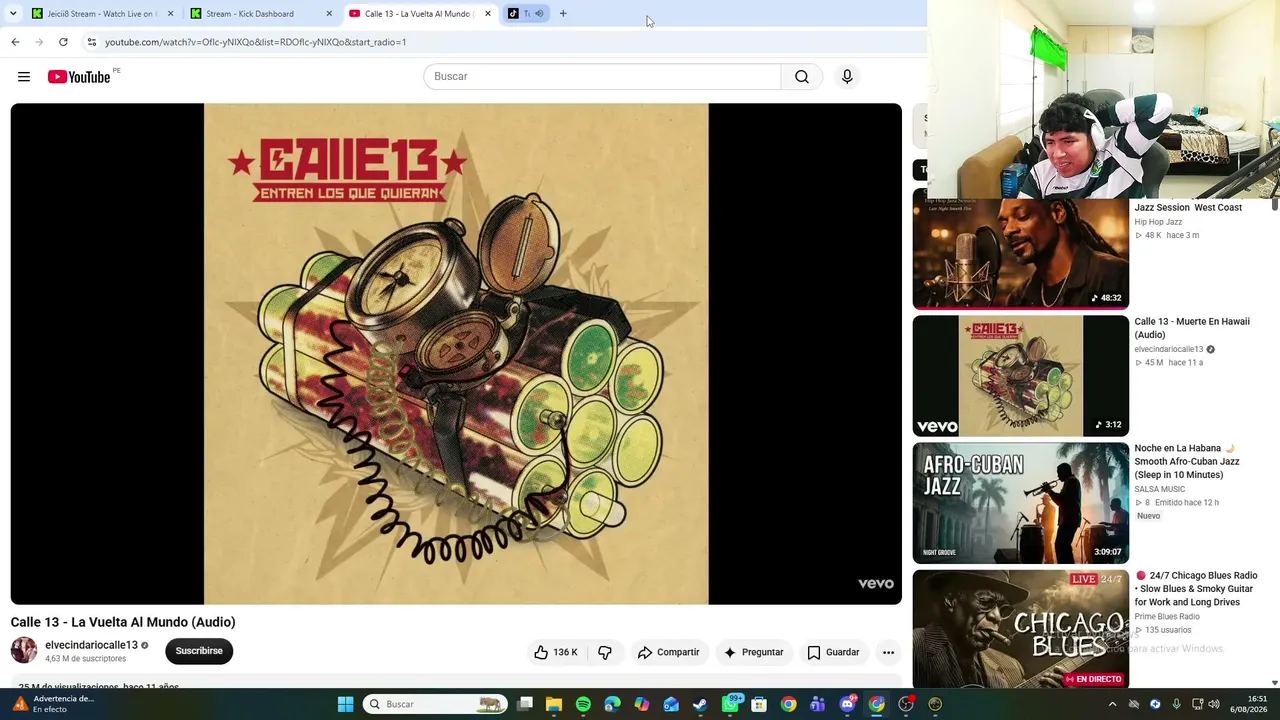Dislike the video with thumbs-down icon

605,652
